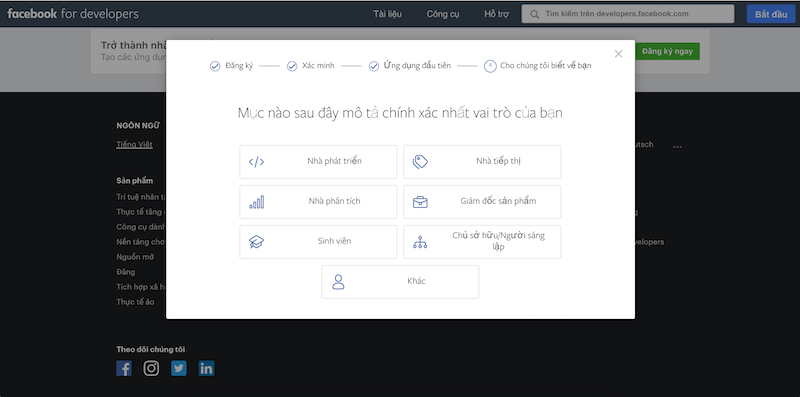Open Đăng footer link
The width and height of the screenshot is (800, 397).
pos(126,272)
